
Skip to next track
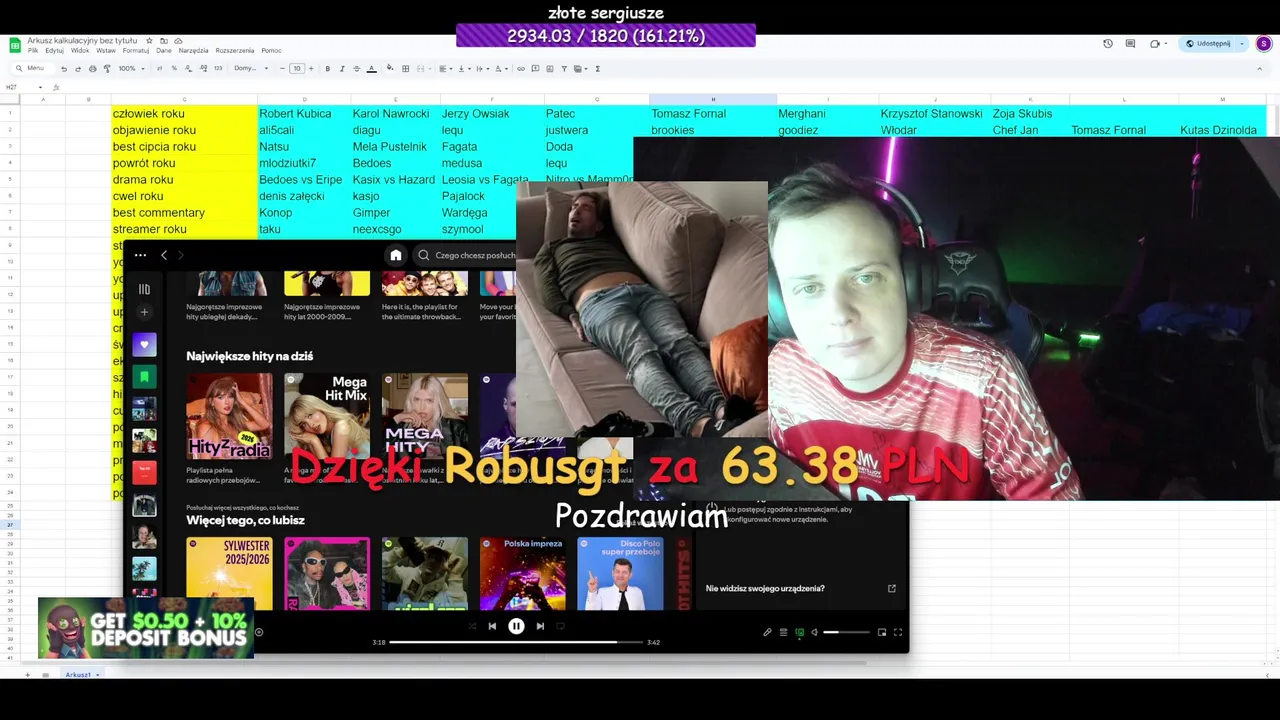click(x=540, y=626)
